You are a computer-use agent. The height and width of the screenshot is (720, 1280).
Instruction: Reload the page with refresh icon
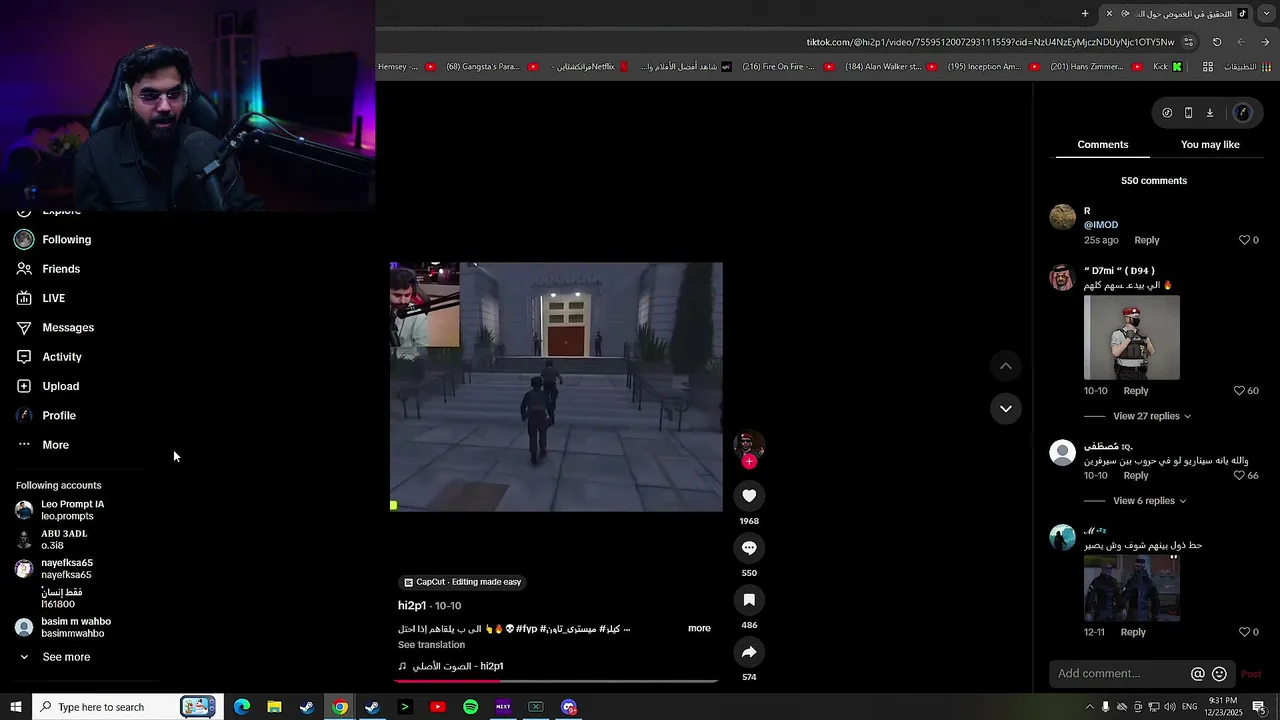click(1217, 42)
